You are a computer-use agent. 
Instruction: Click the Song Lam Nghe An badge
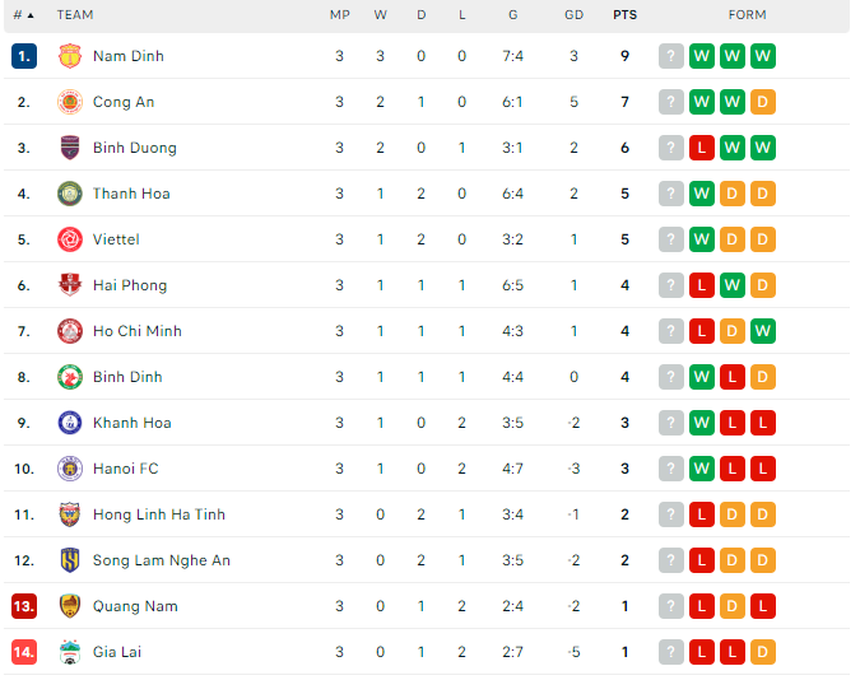(x=68, y=560)
